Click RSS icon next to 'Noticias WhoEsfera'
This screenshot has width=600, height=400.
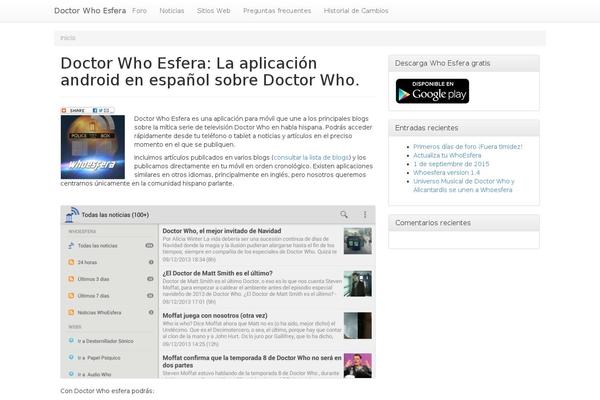(x=71, y=312)
